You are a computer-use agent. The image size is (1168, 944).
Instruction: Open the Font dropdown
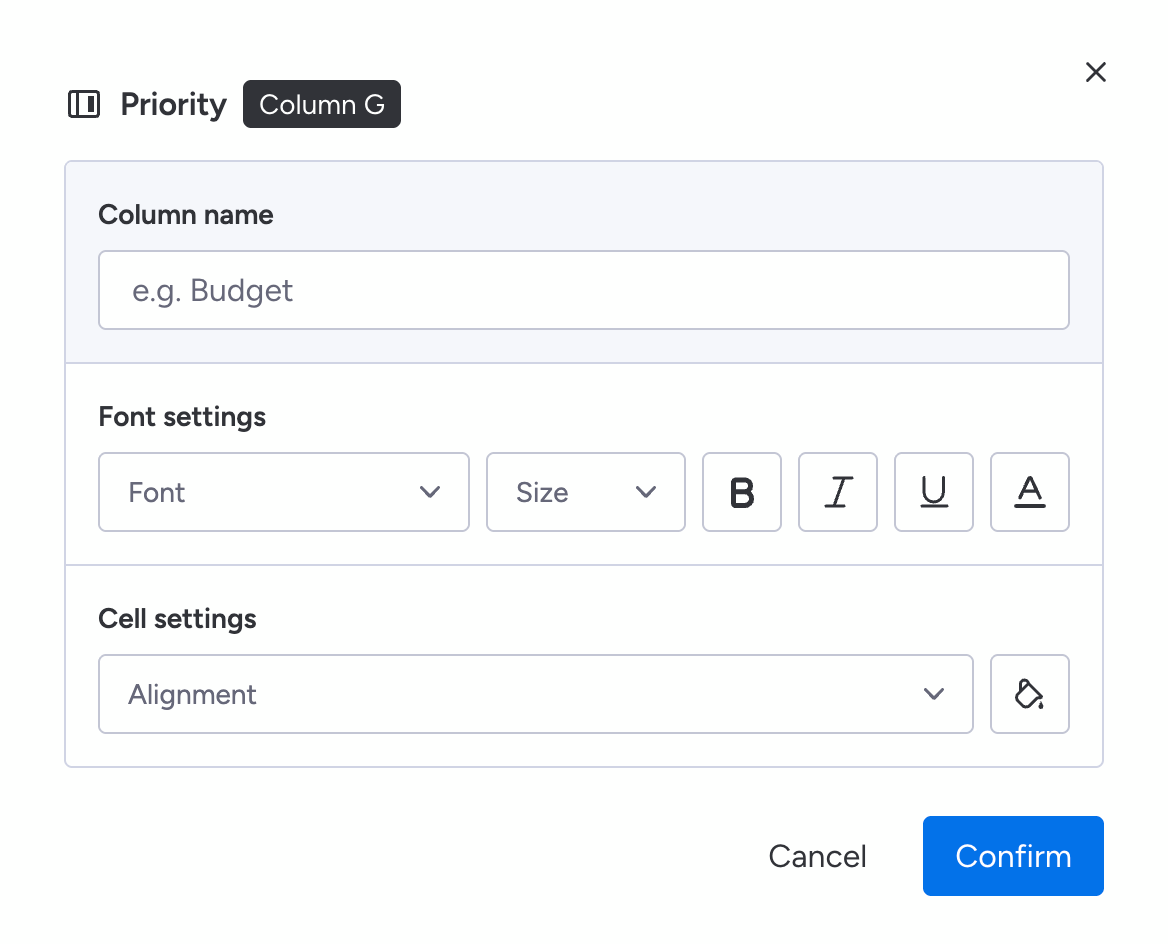[284, 492]
